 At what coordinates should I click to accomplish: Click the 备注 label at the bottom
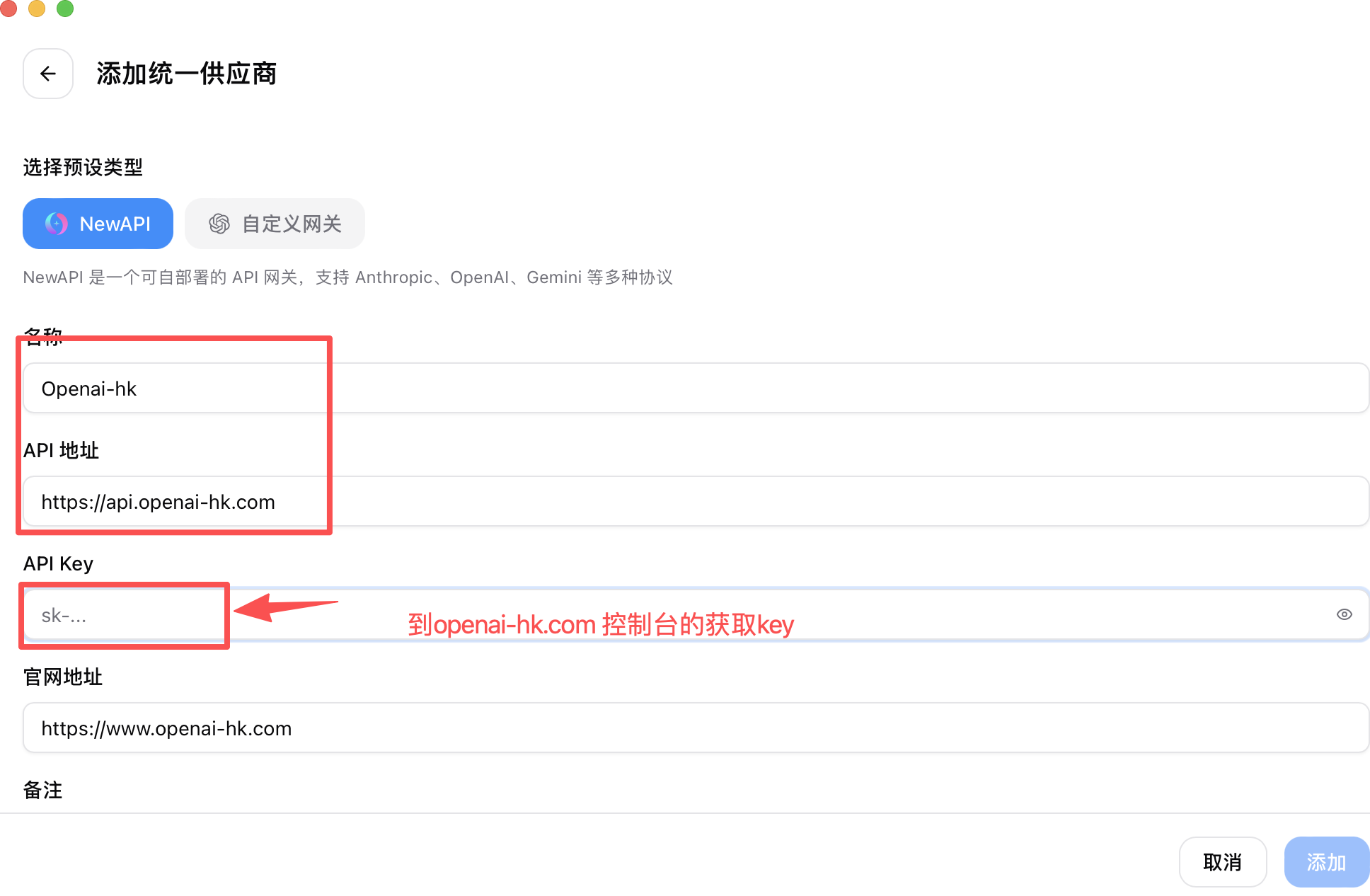43,790
